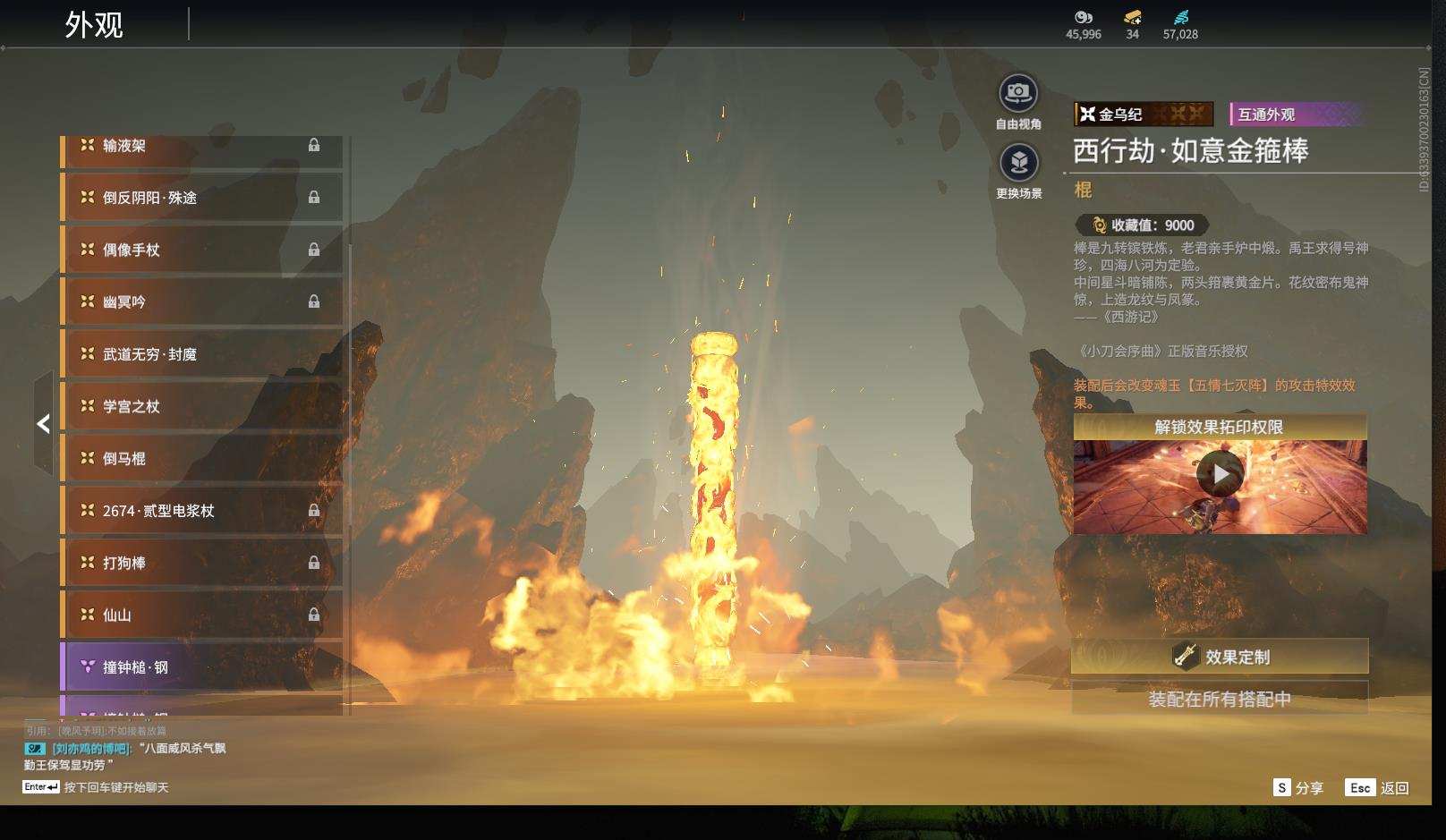The image size is (1446, 840).
Task: Click the 《小刀会序曲》正版音乐授权 text
Action: pos(1161,352)
